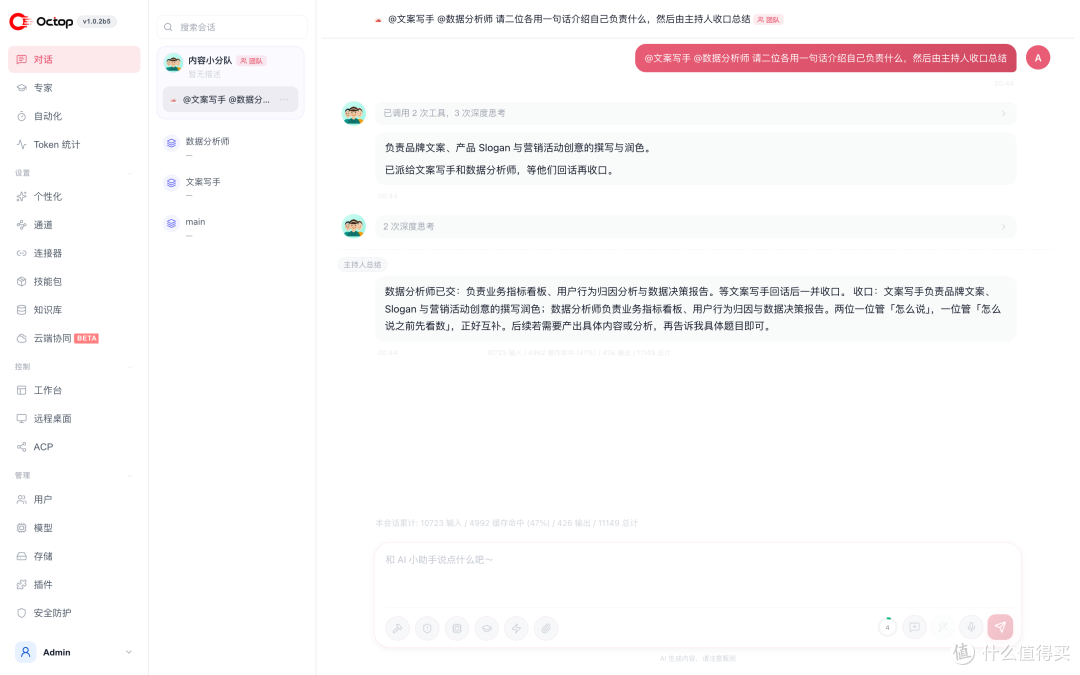1080x675 pixels.
Task: Click the 连接器 connector icon
Action: tap(21, 253)
